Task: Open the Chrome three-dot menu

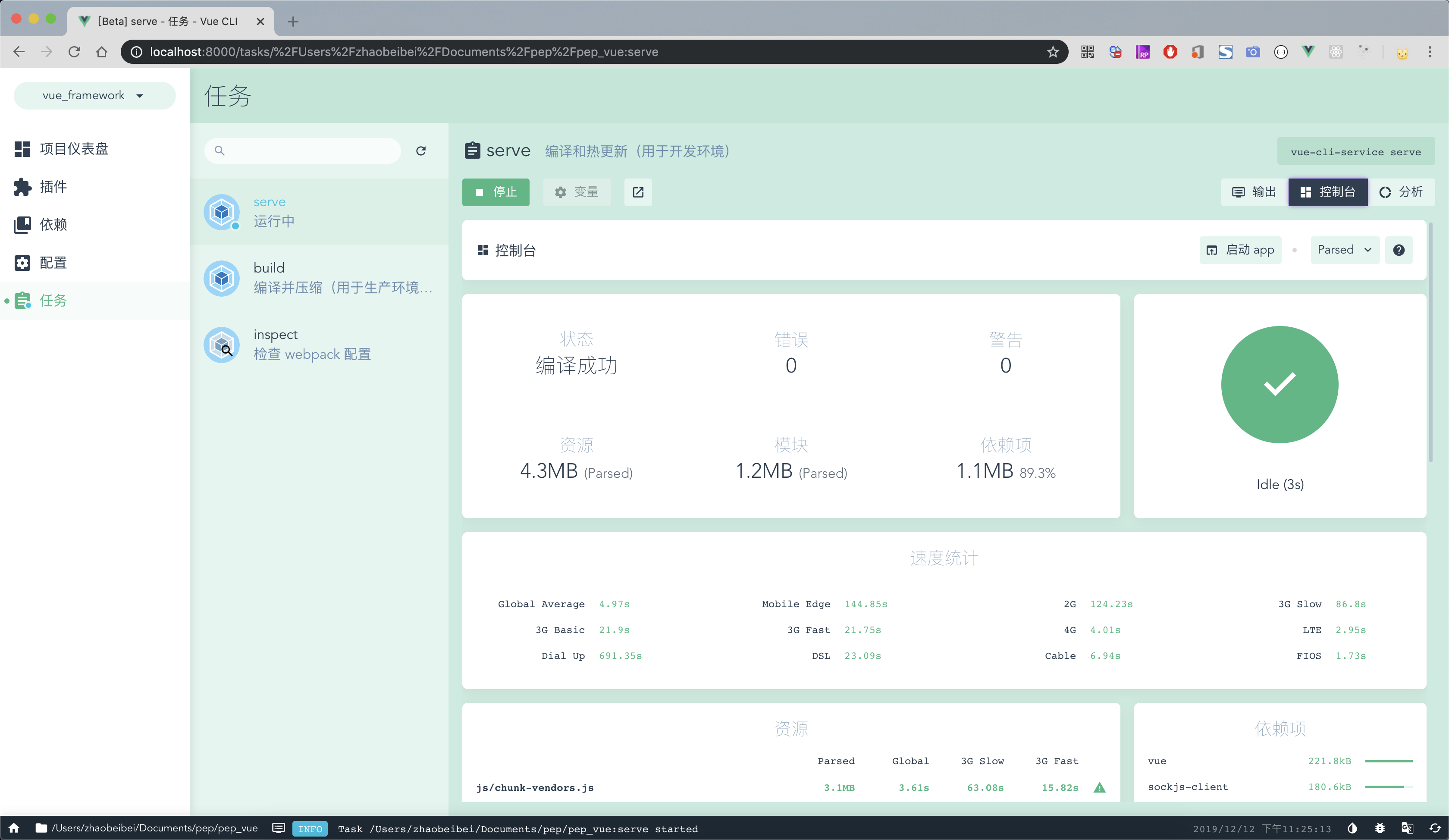Action: [1430, 52]
